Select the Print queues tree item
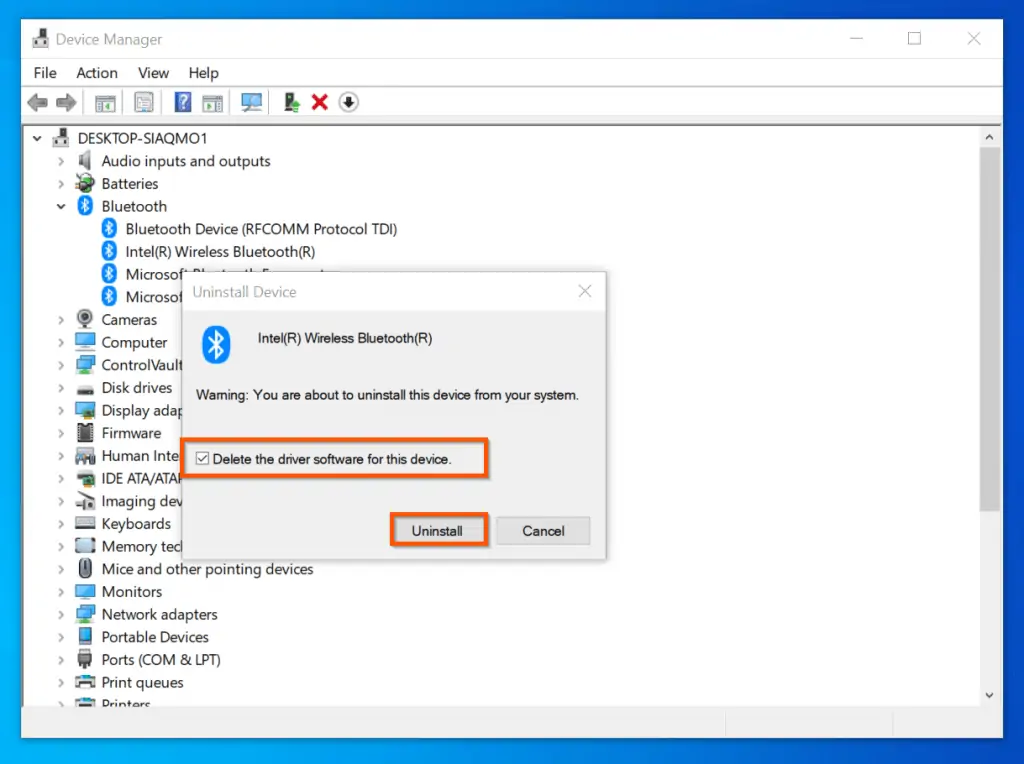1024x764 pixels. (142, 683)
